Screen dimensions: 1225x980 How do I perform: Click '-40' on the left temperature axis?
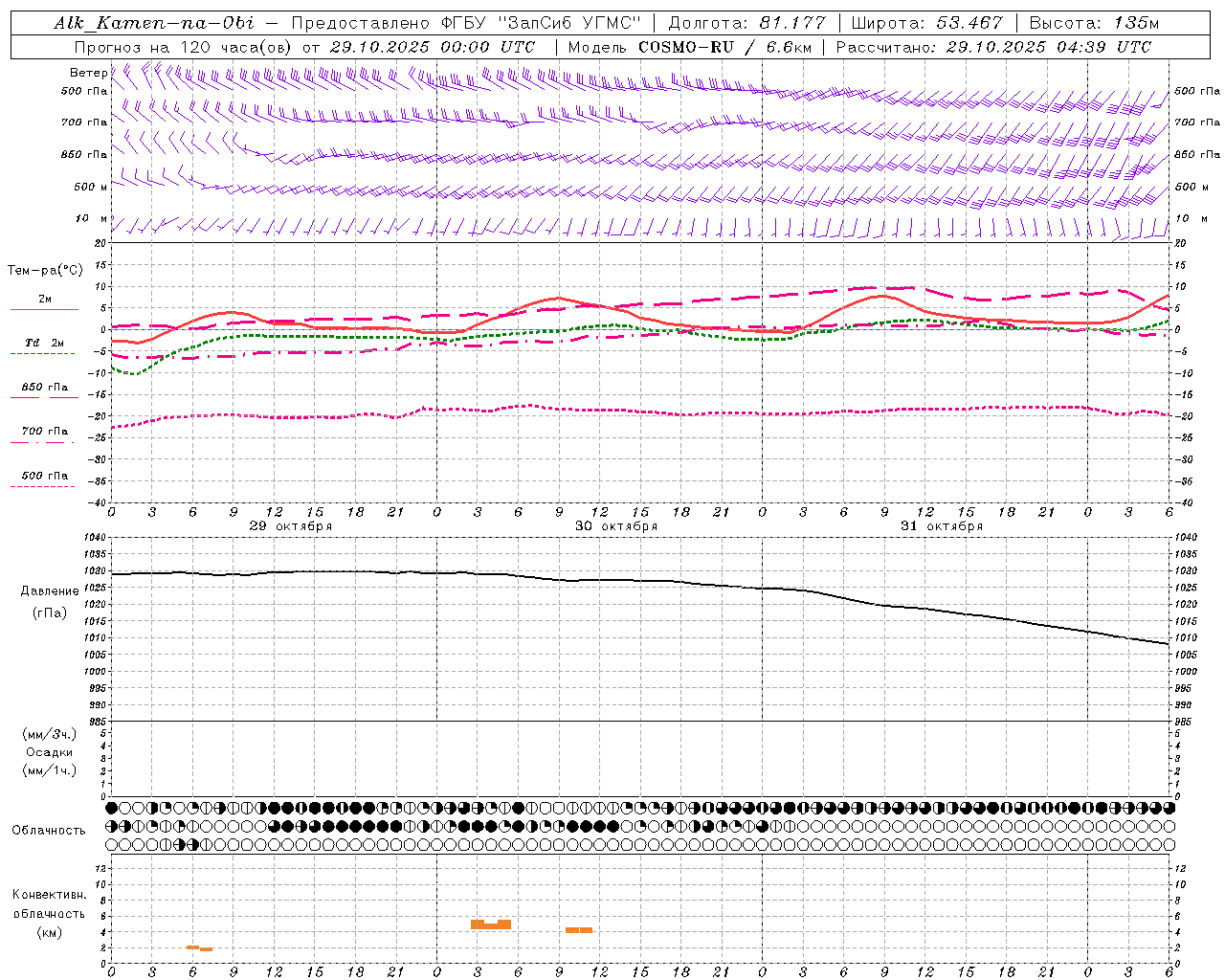click(98, 502)
